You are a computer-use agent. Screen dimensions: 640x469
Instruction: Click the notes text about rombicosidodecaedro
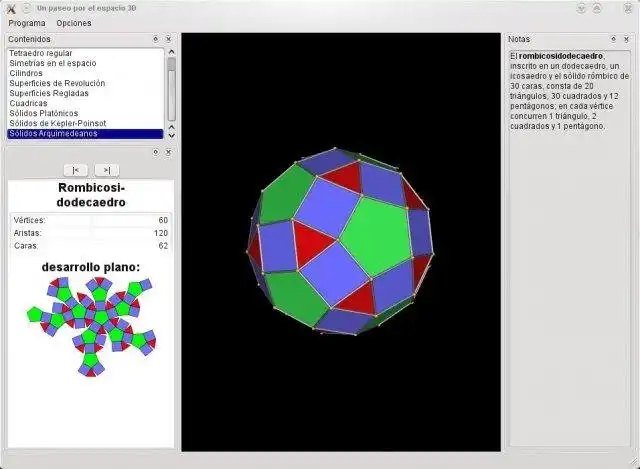(x=569, y=91)
